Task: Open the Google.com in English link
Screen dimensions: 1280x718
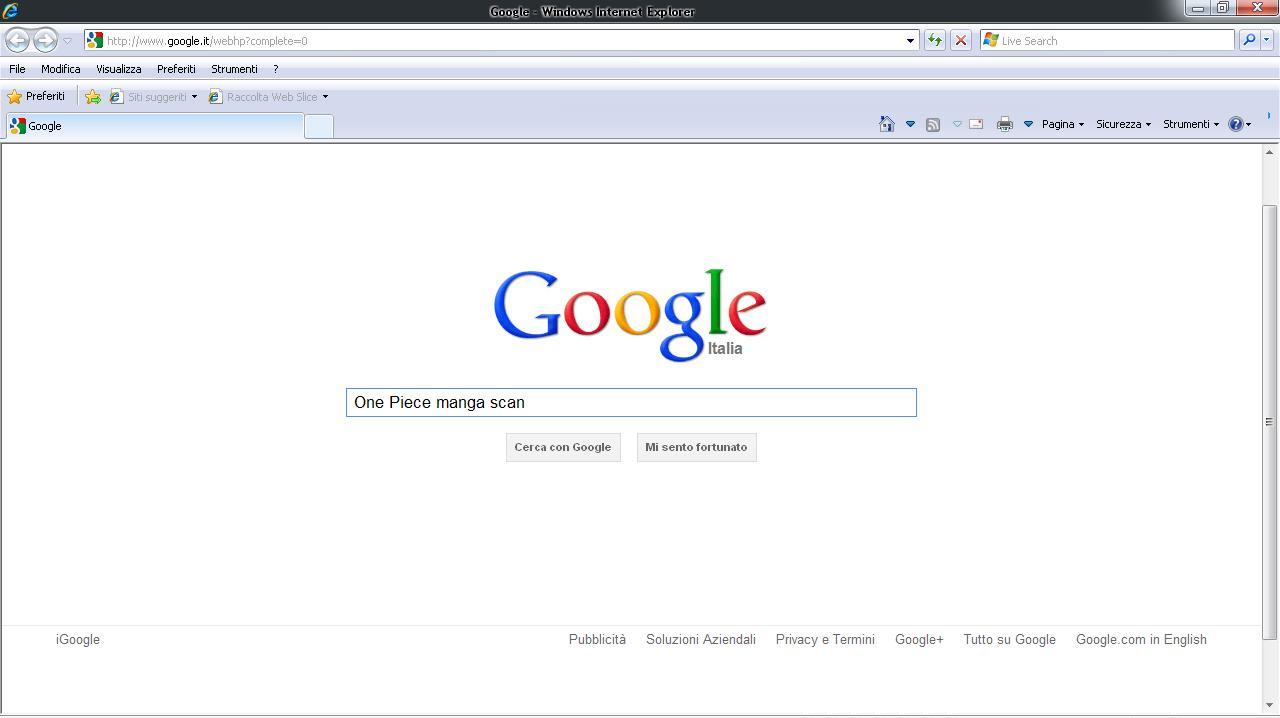Action: [x=1141, y=639]
